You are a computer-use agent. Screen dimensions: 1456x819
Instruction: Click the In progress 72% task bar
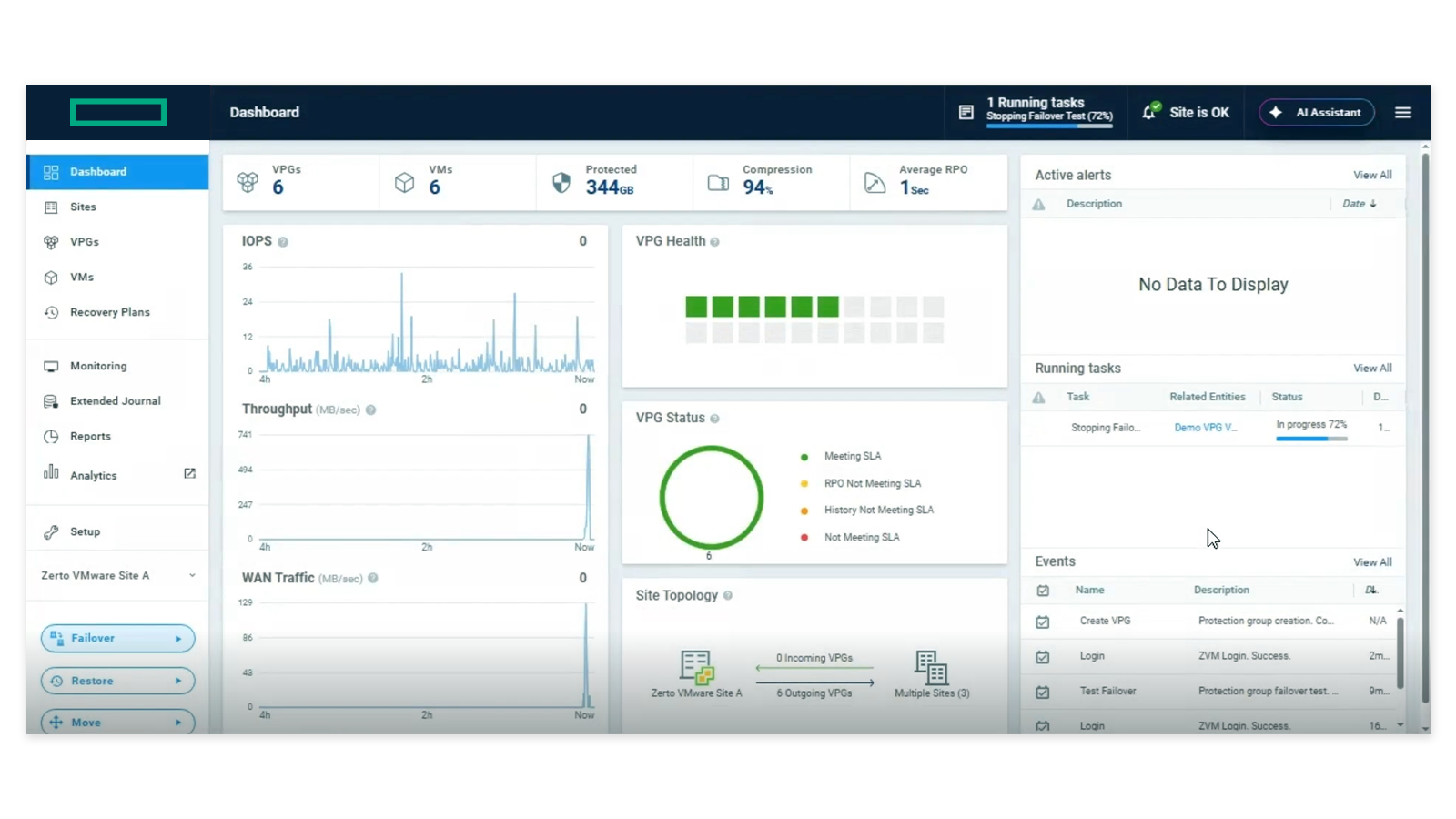click(1311, 439)
